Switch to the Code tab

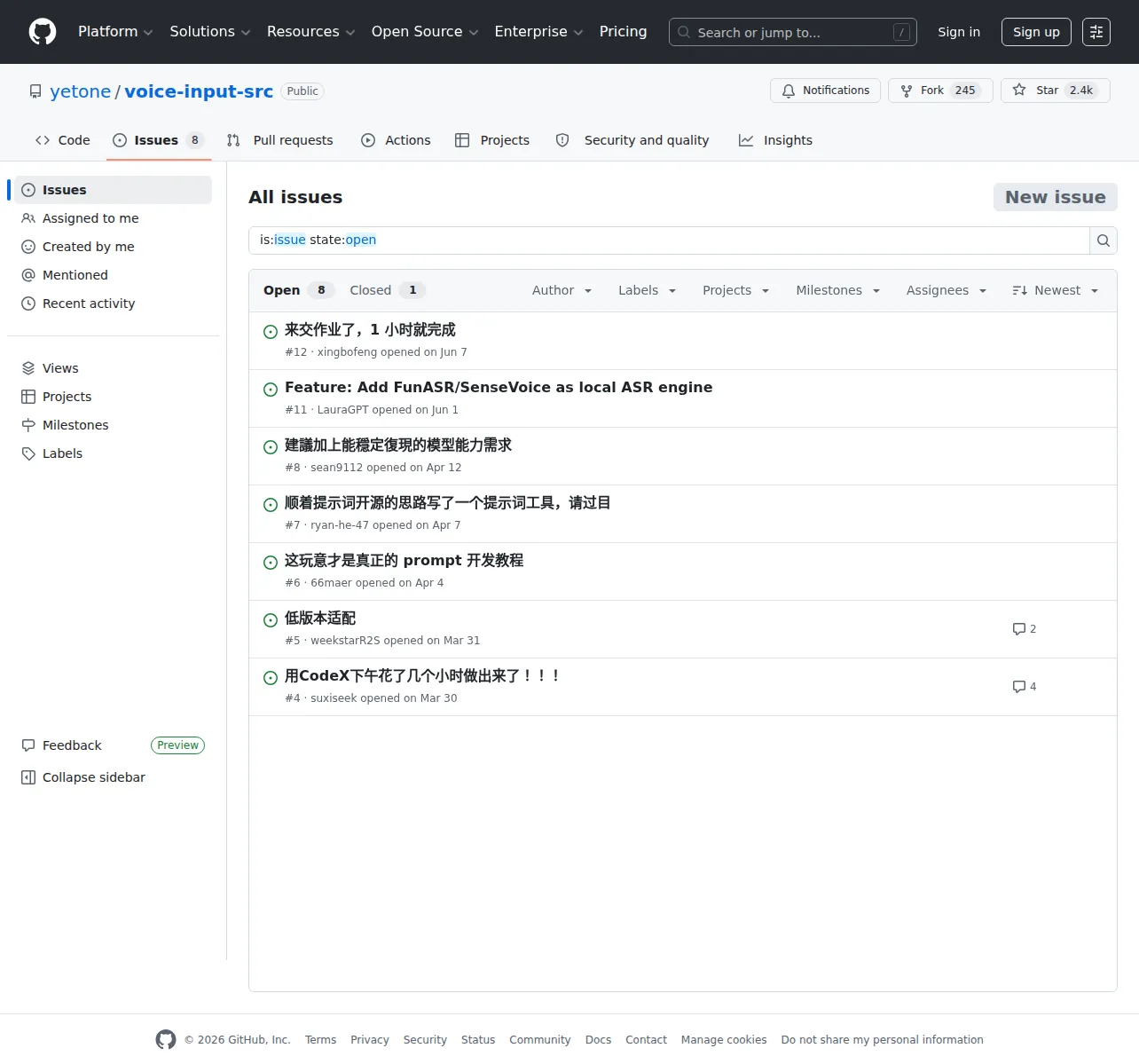coord(63,140)
